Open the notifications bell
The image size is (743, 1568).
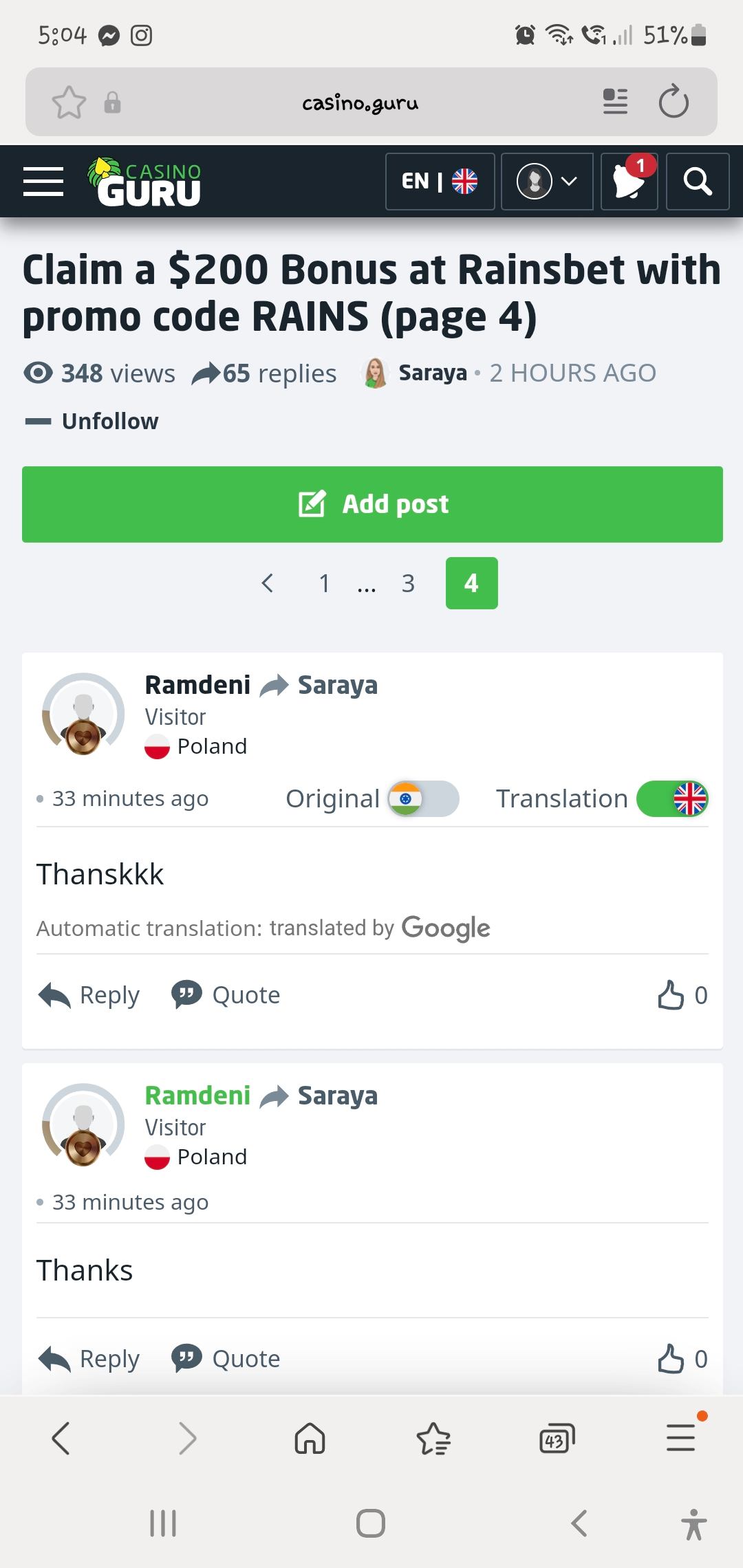point(629,182)
